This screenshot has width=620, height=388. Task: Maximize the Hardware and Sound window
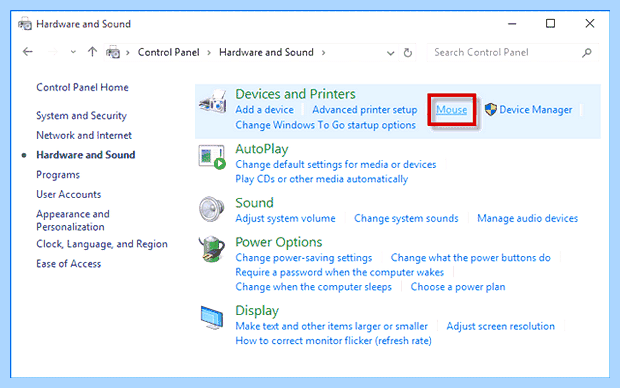550,24
